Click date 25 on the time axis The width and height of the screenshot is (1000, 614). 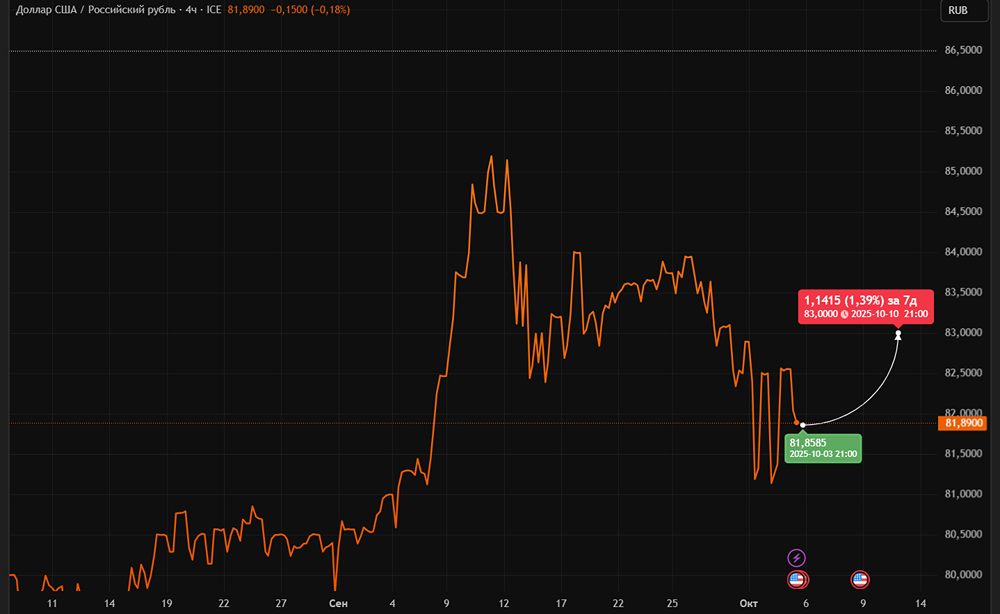click(672, 603)
